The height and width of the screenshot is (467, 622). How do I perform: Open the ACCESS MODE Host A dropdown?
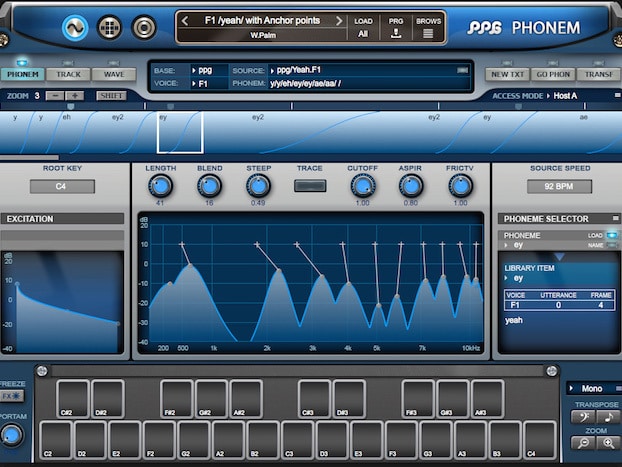[x=562, y=96]
